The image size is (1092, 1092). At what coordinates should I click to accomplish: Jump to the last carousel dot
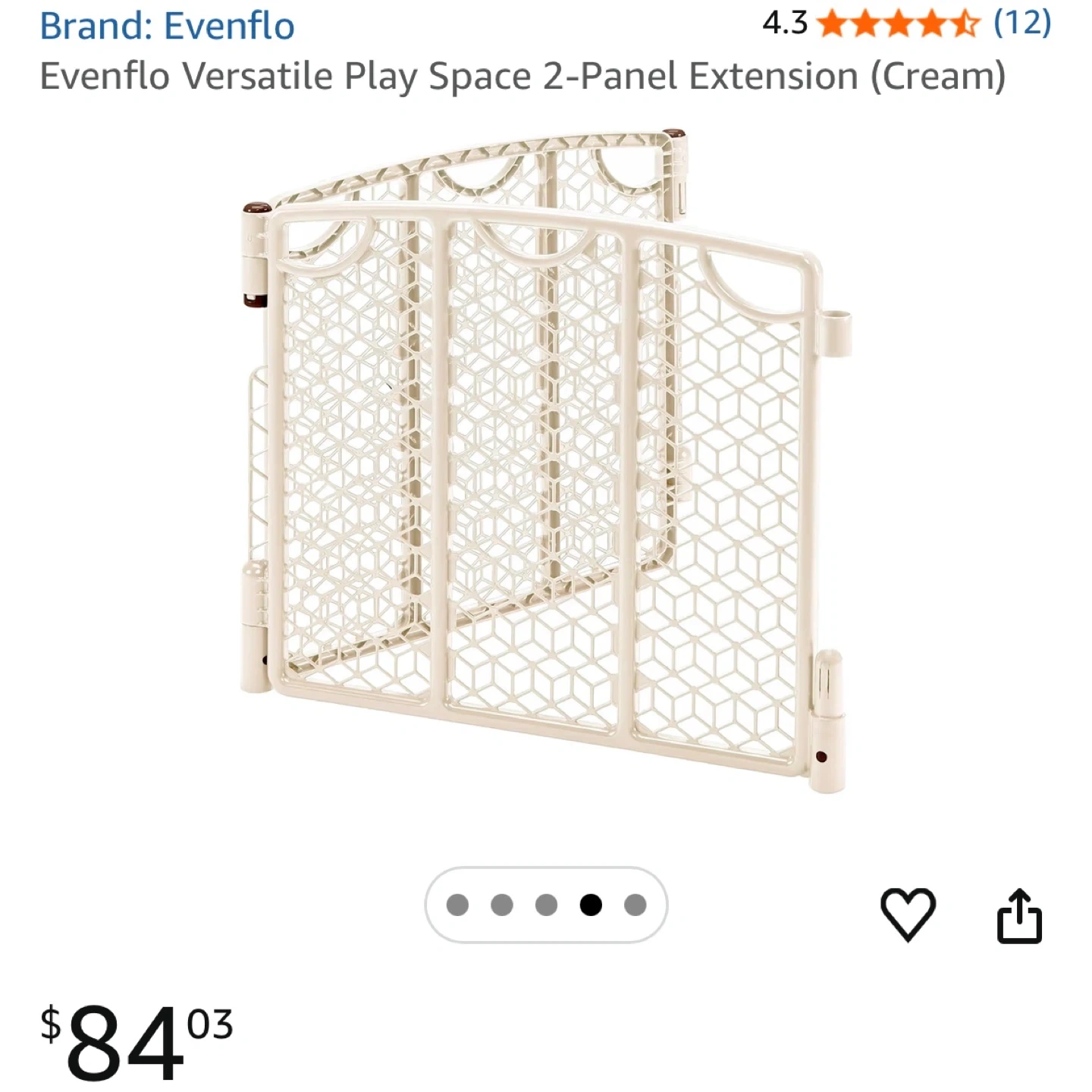635,905
